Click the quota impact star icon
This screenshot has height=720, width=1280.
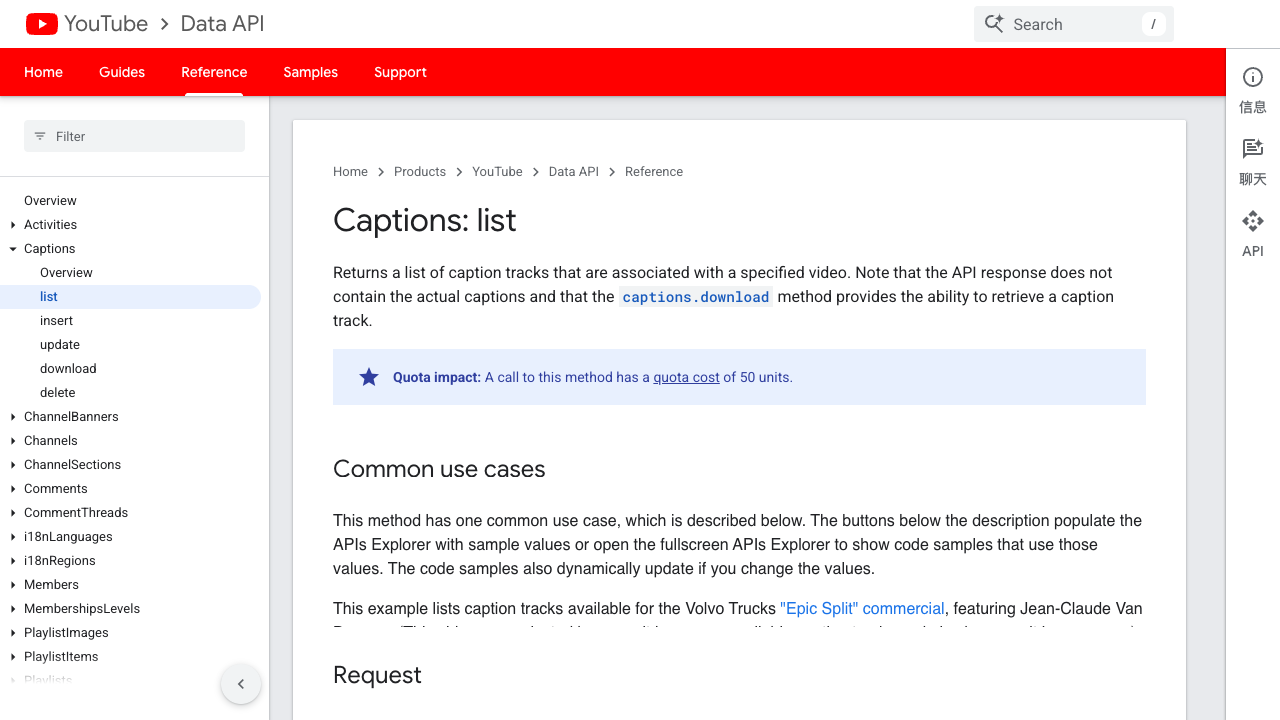369,377
